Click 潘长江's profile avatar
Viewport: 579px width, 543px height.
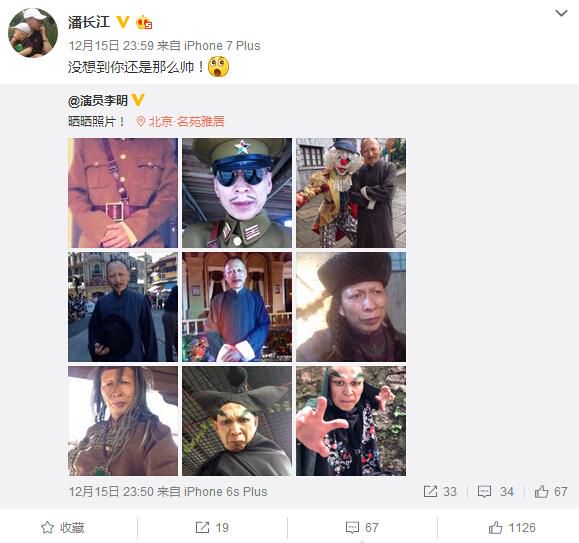(x=33, y=33)
